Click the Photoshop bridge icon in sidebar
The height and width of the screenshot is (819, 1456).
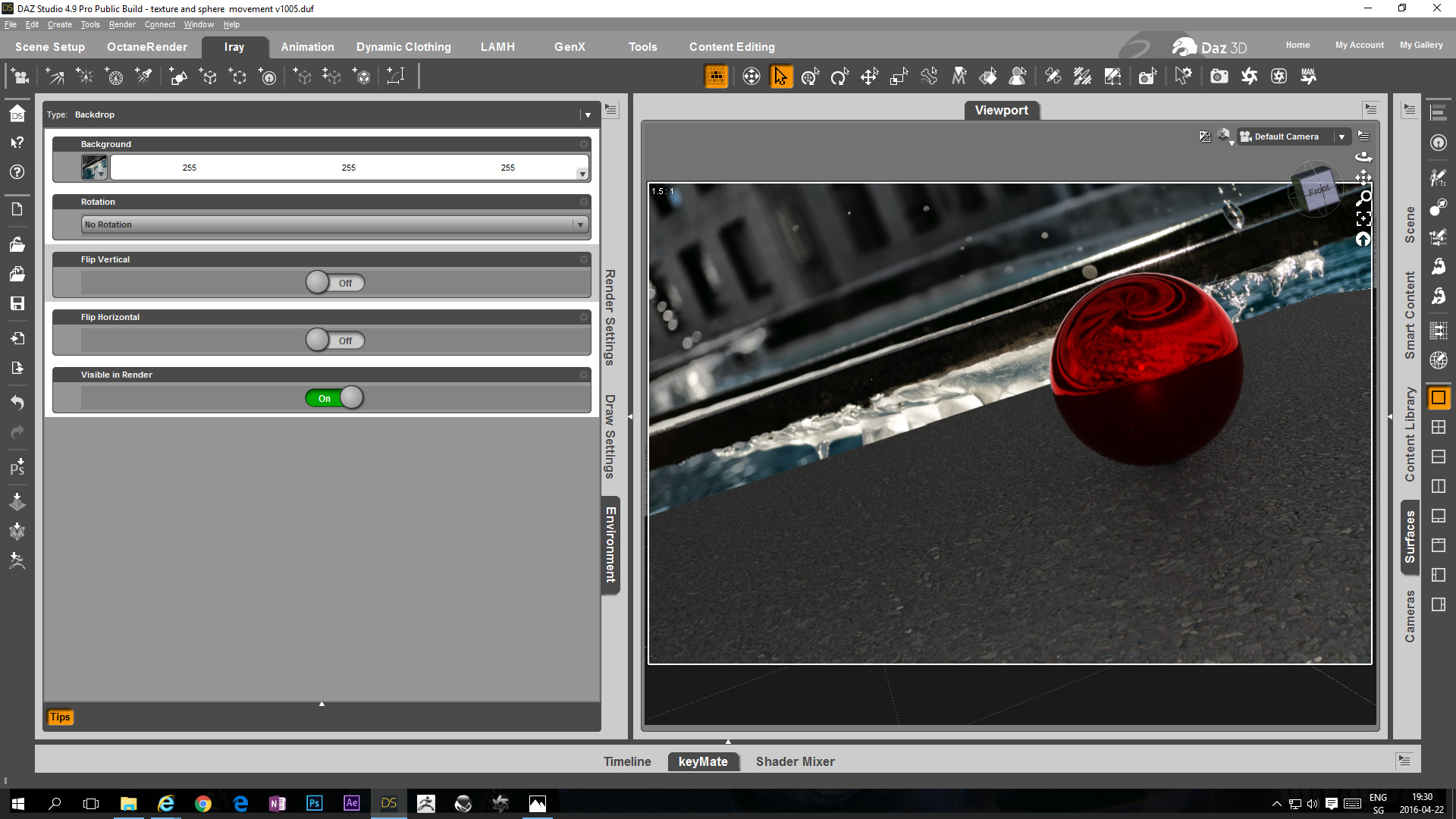(x=17, y=466)
